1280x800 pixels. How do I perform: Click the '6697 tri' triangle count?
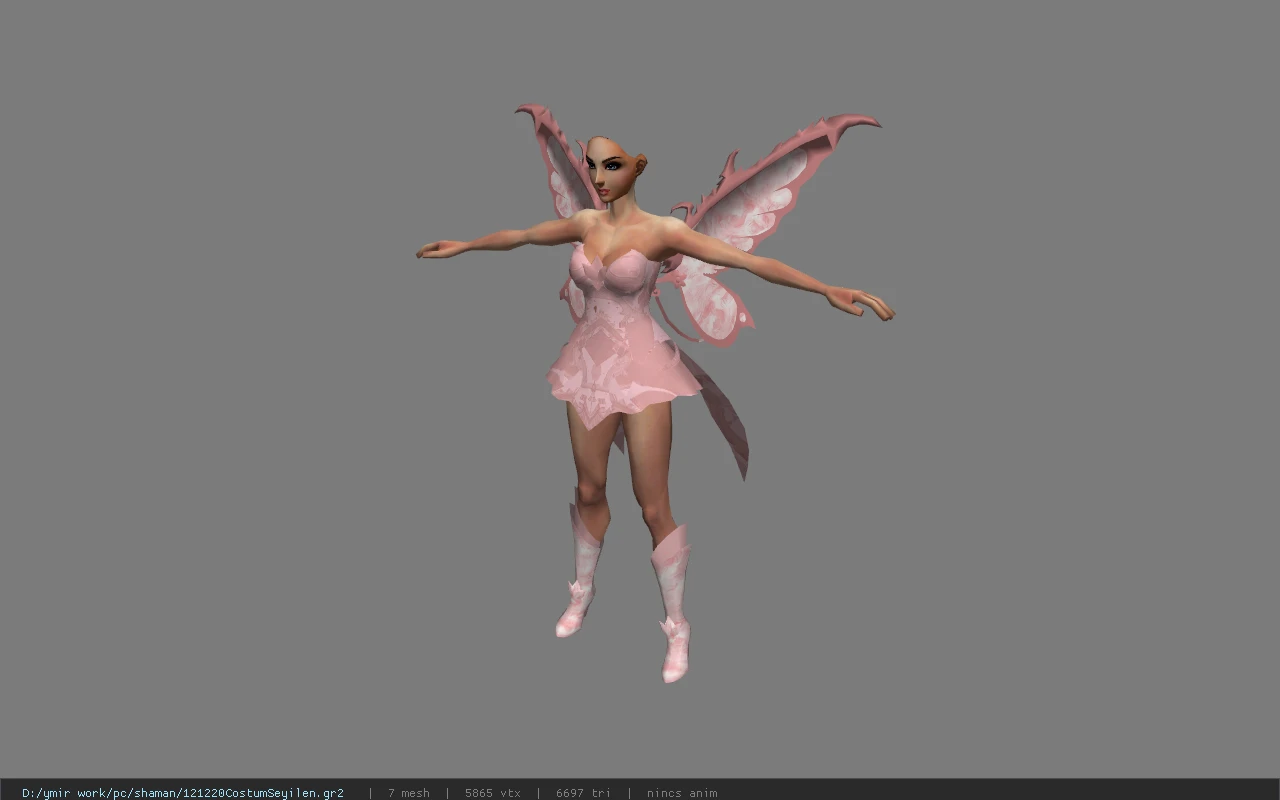[x=583, y=793]
